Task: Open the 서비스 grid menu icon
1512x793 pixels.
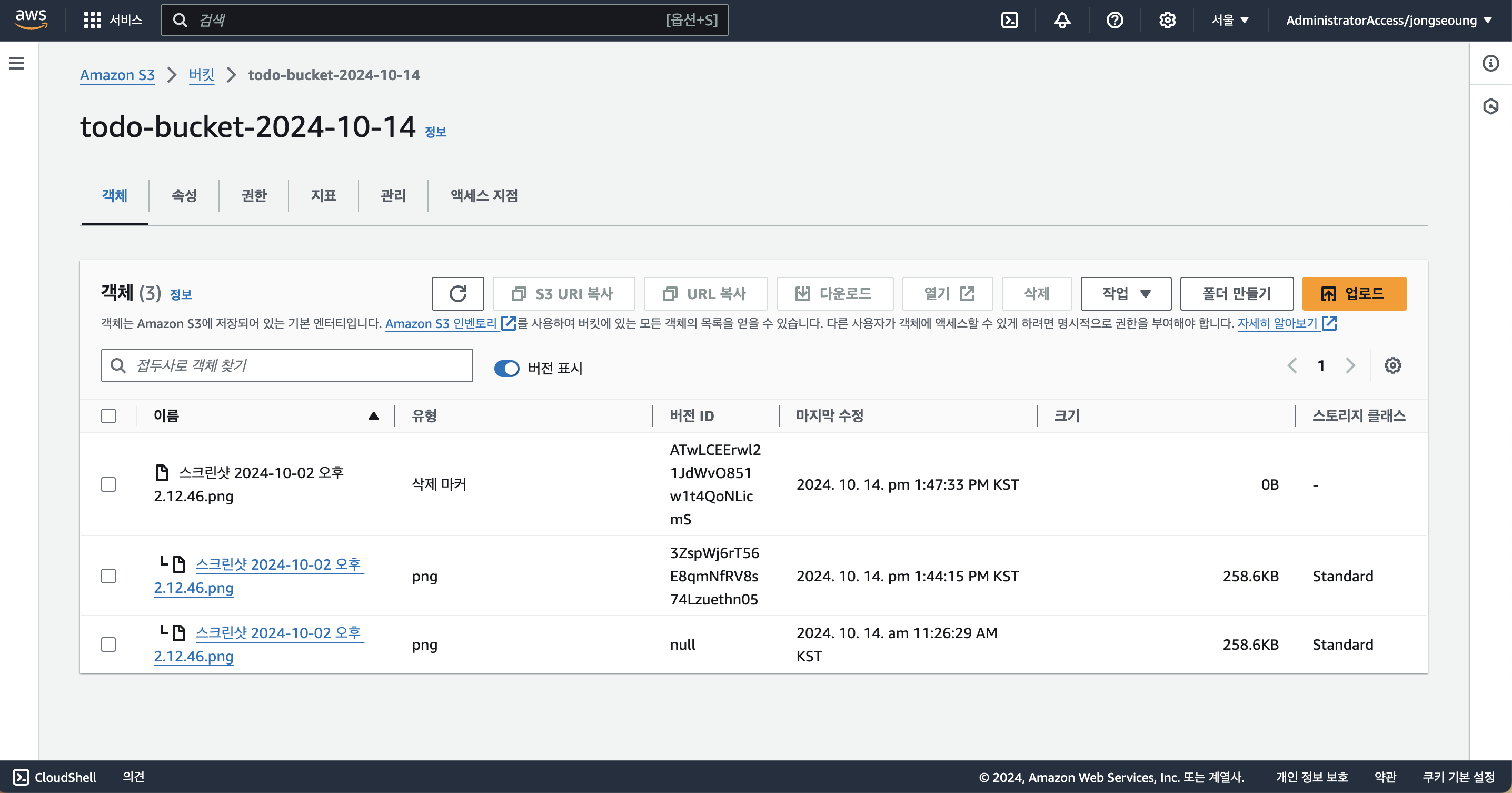Action: pyautogui.click(x=92, y=20)
